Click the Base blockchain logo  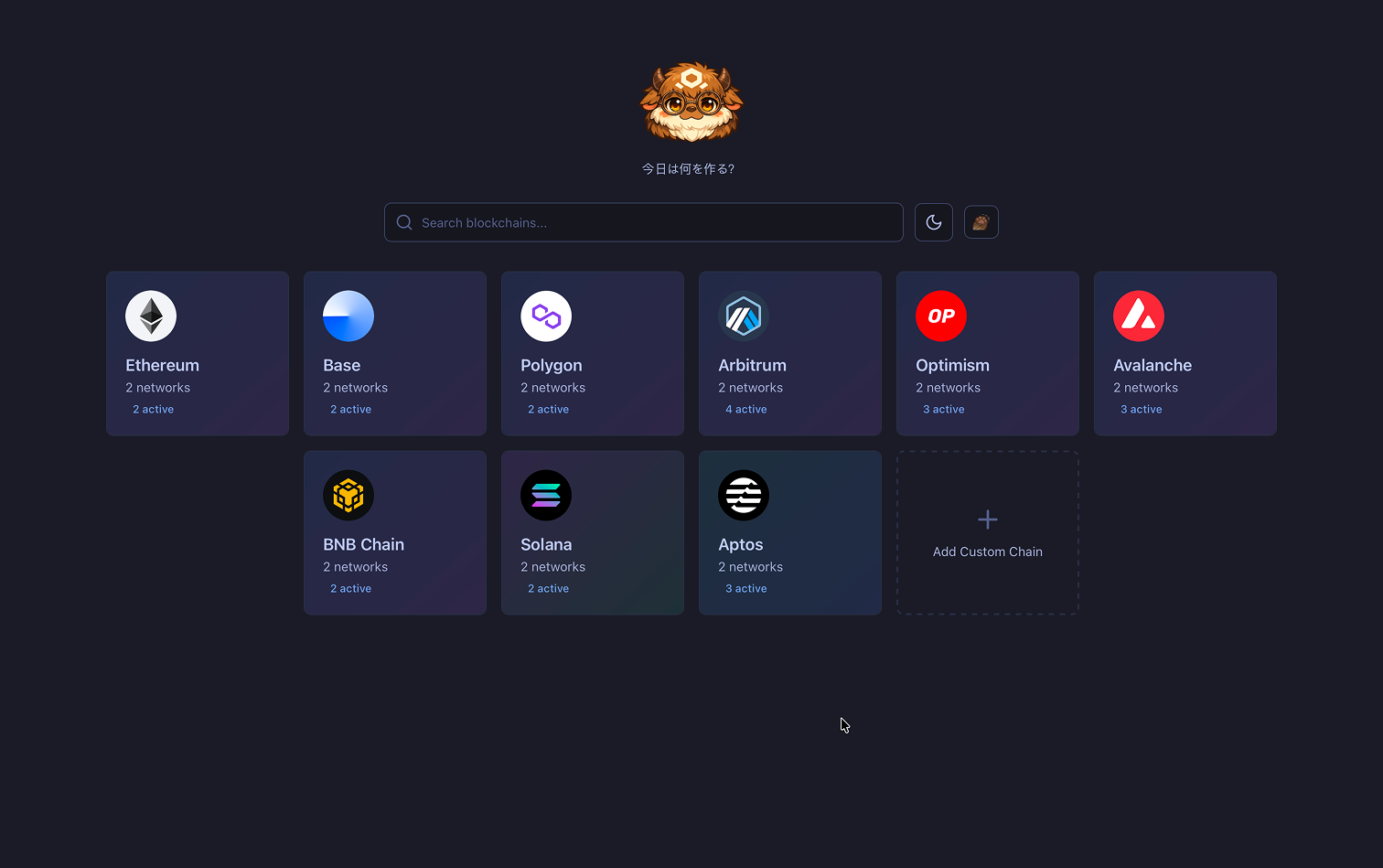click(x=348, y=316)
